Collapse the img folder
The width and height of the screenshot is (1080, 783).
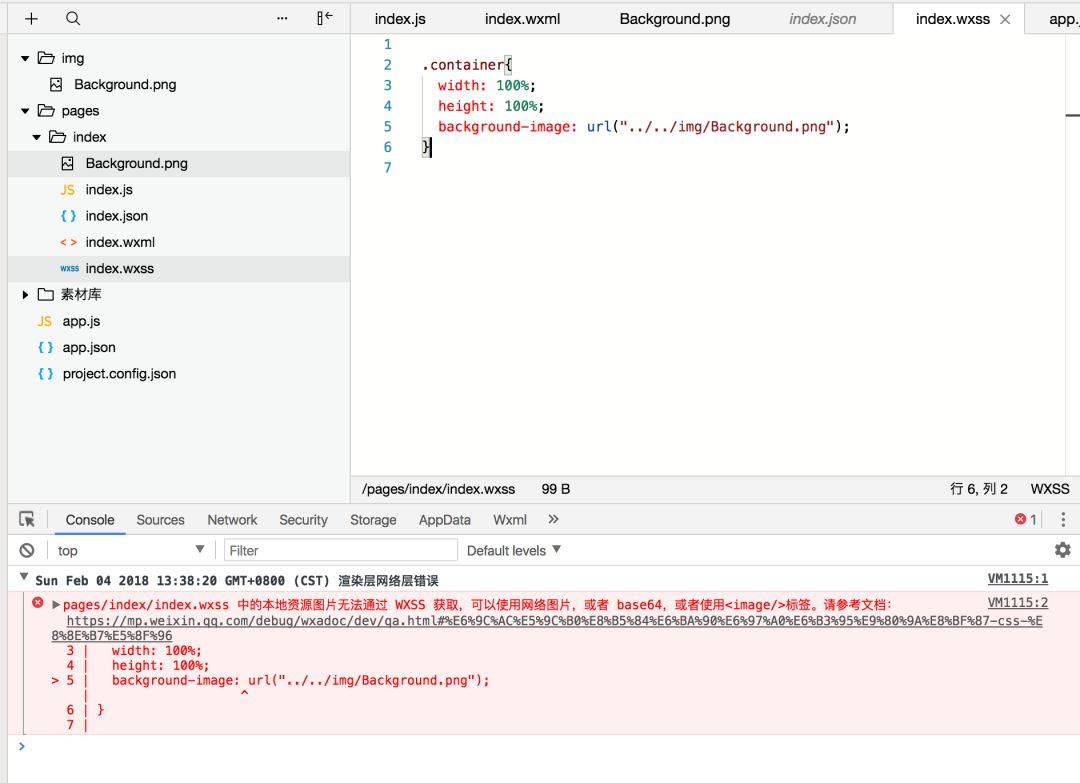coord(25,59)
